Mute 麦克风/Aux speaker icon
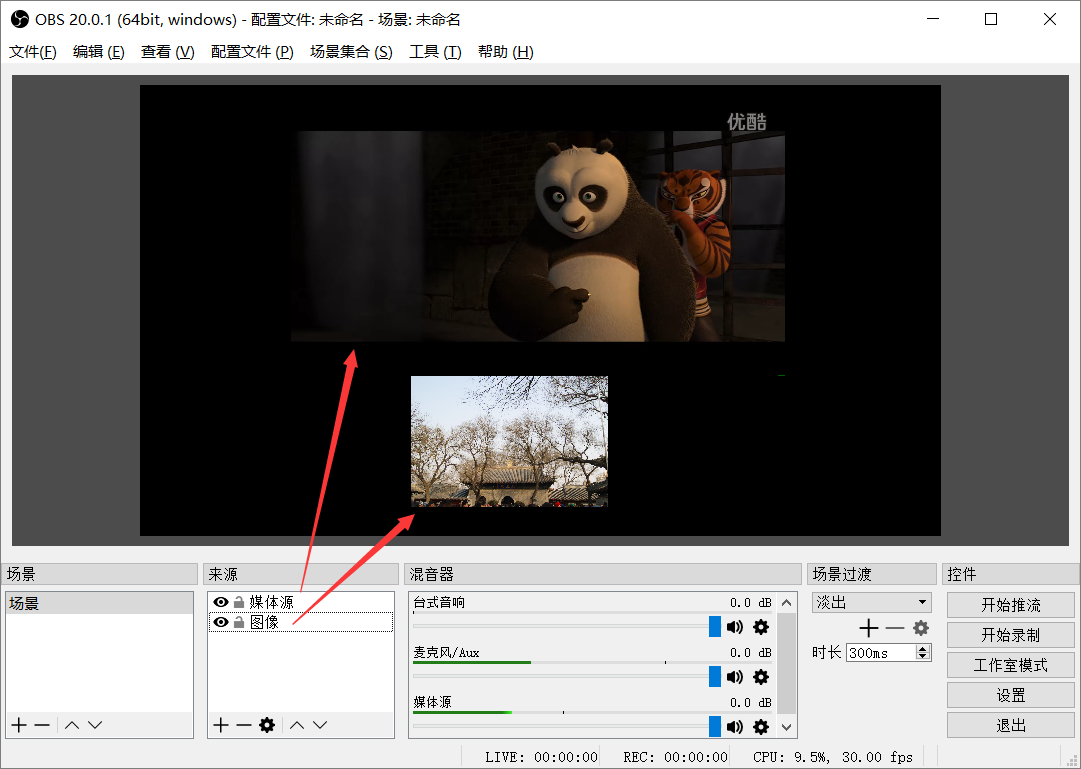The image size is (1081, 769). point(735,677)
